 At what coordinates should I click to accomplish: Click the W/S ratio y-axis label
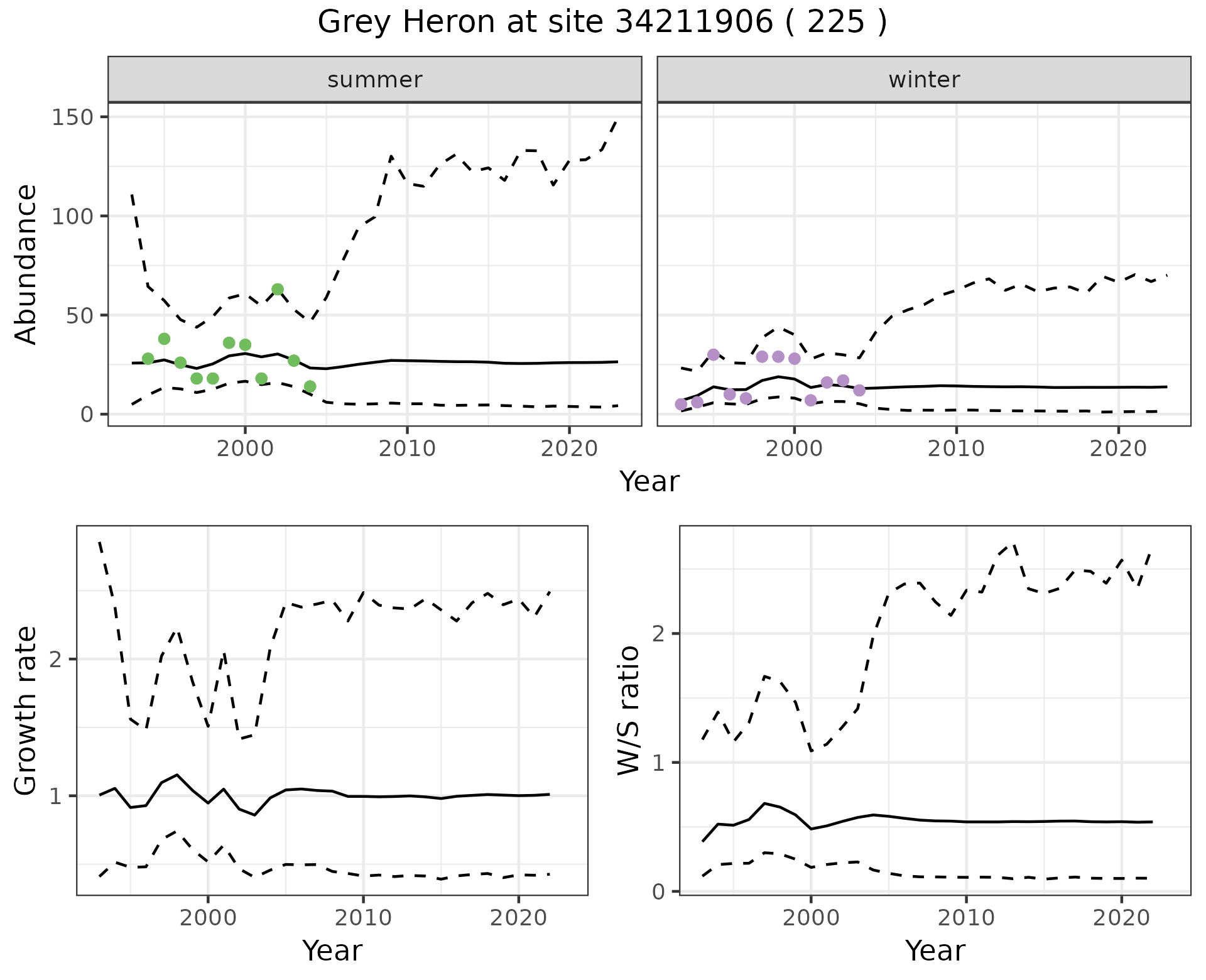[x=628, y=710]
